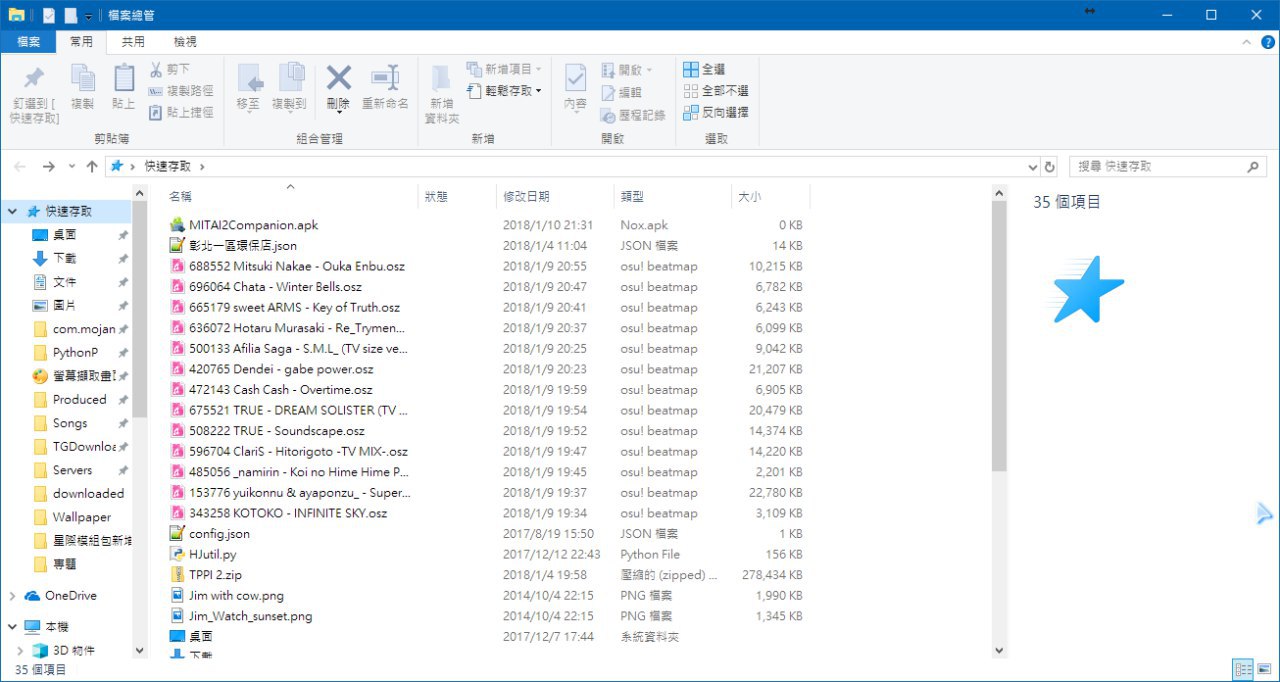Click the 刪除 (Delete) red X icon
The width and height of the screenshot is (1280, 682).
click(x=338, y=79)
